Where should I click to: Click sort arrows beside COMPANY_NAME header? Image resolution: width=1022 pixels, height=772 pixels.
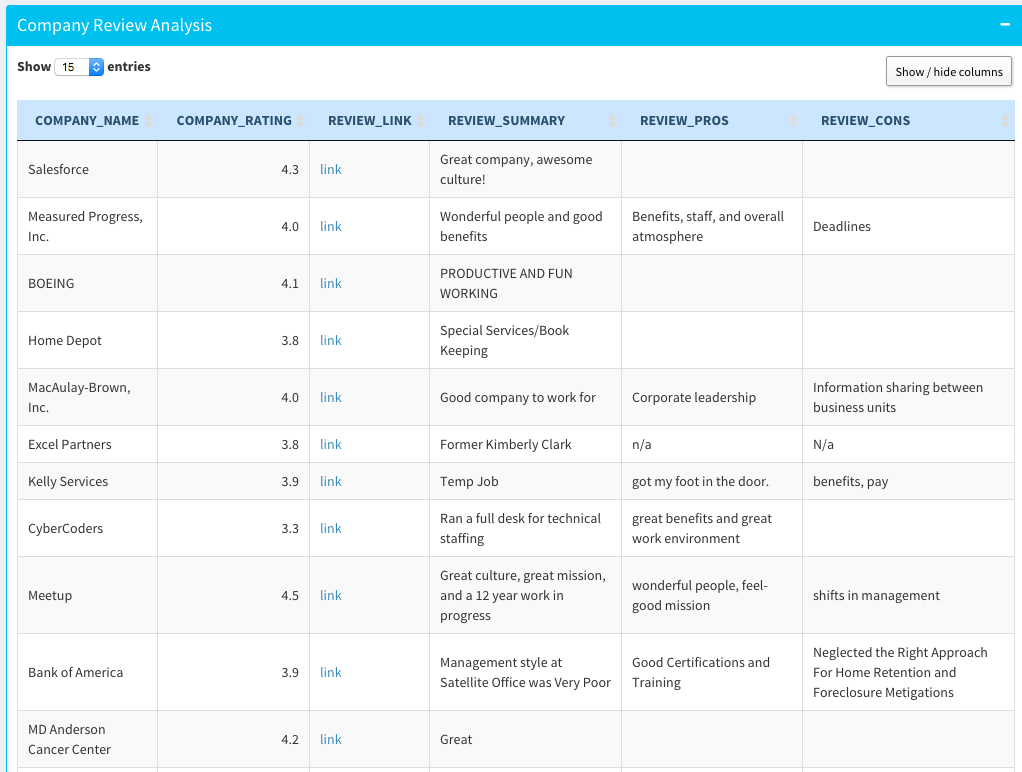click(x=149, y=121)
